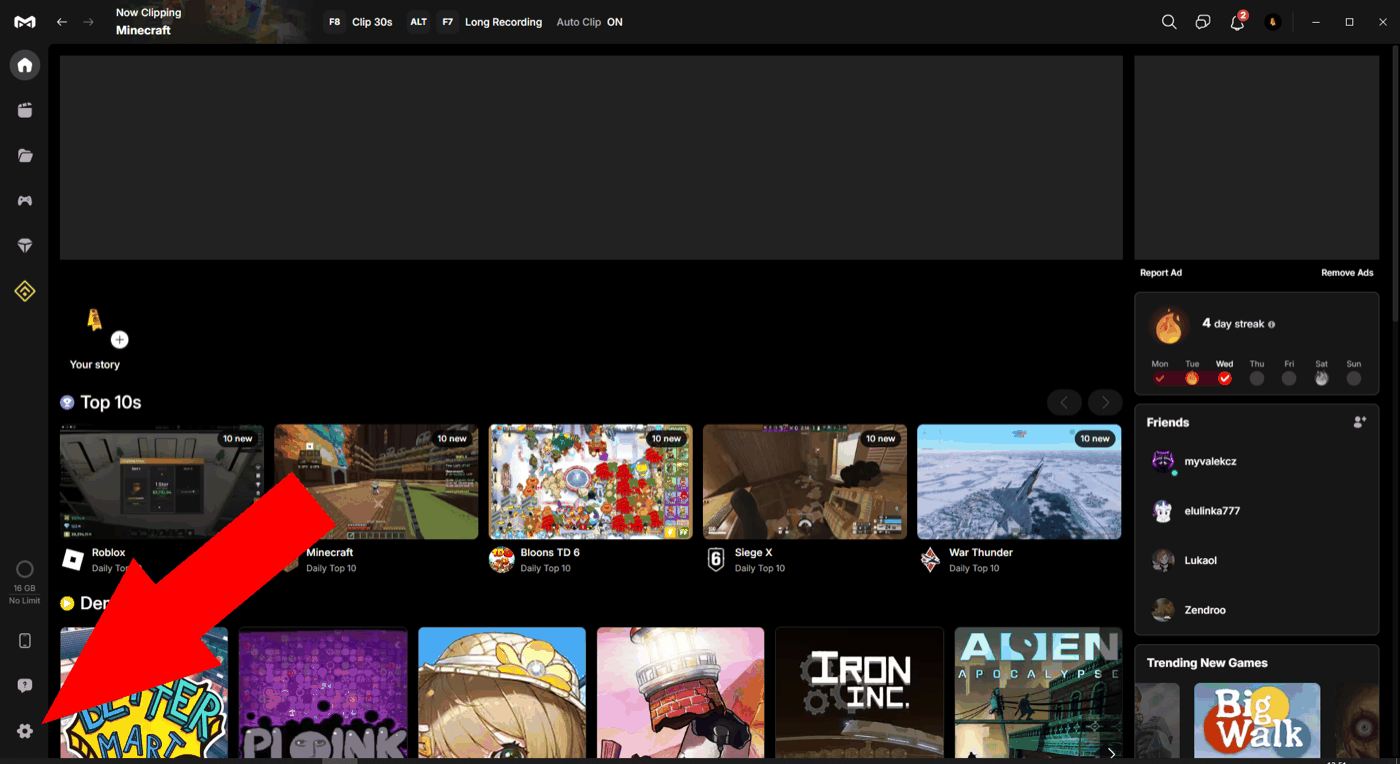Image resolution: width=1400 pixels, height=764 pixels.
Task: Open the War Thunder Top 10 thumbnail
Action: 1019,482
